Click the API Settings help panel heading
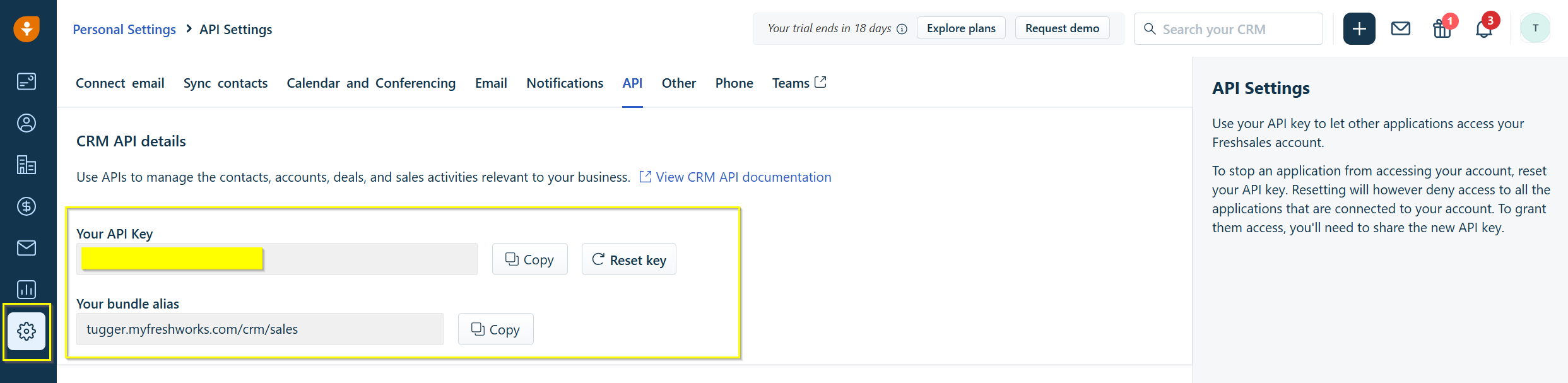This screenshot has width=1568, height=383. click(x=1261, y=88)
